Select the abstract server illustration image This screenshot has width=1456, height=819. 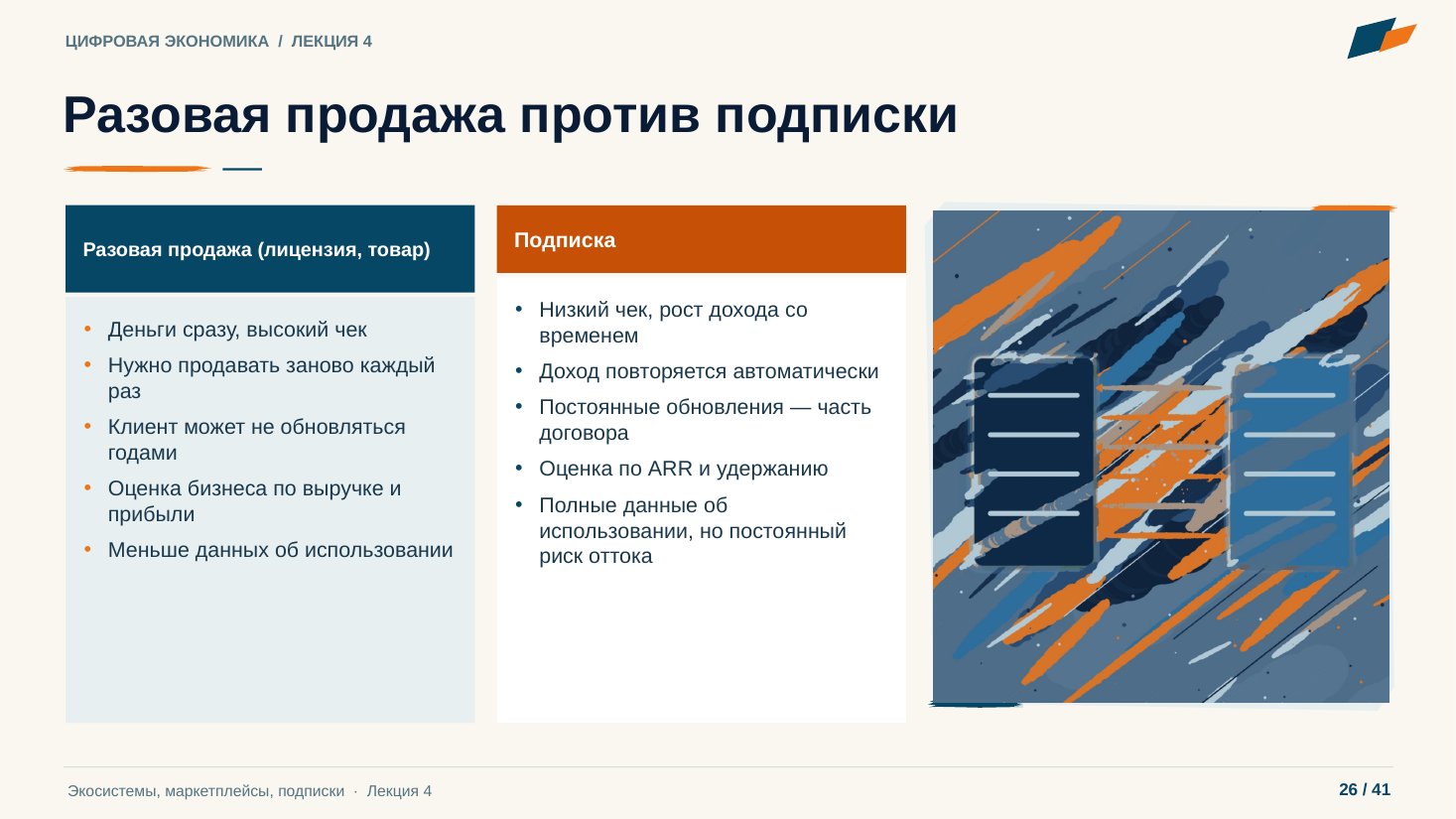[1161, 457]
